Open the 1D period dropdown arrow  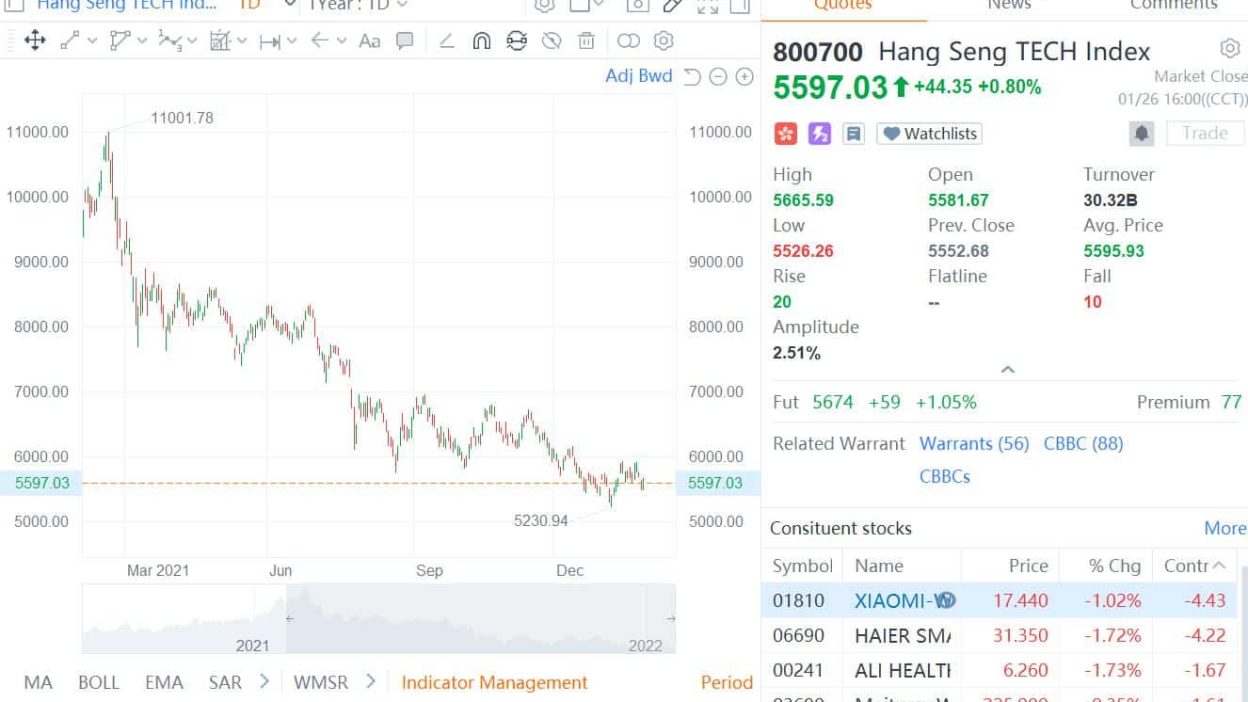(x=290, y=5)
